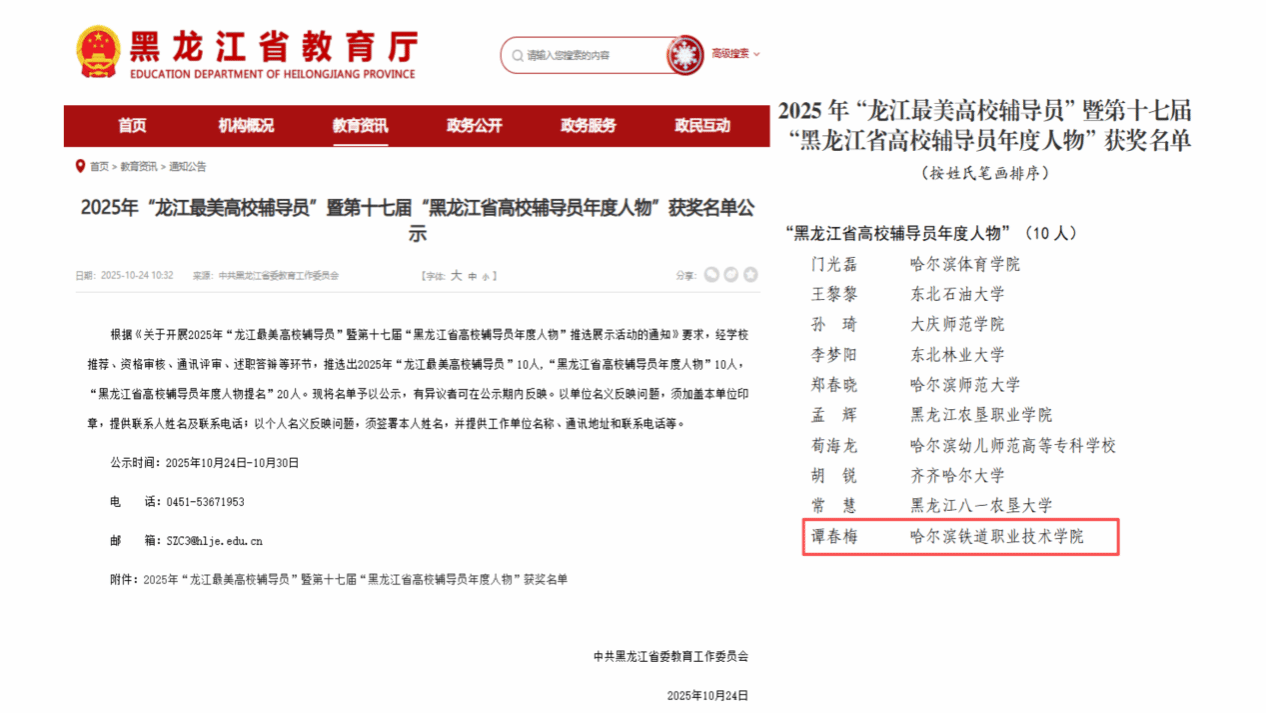Set font size to large (大)
Image resolution: width=1266 pixels, height=713 pixels.
tap(456, 275)
